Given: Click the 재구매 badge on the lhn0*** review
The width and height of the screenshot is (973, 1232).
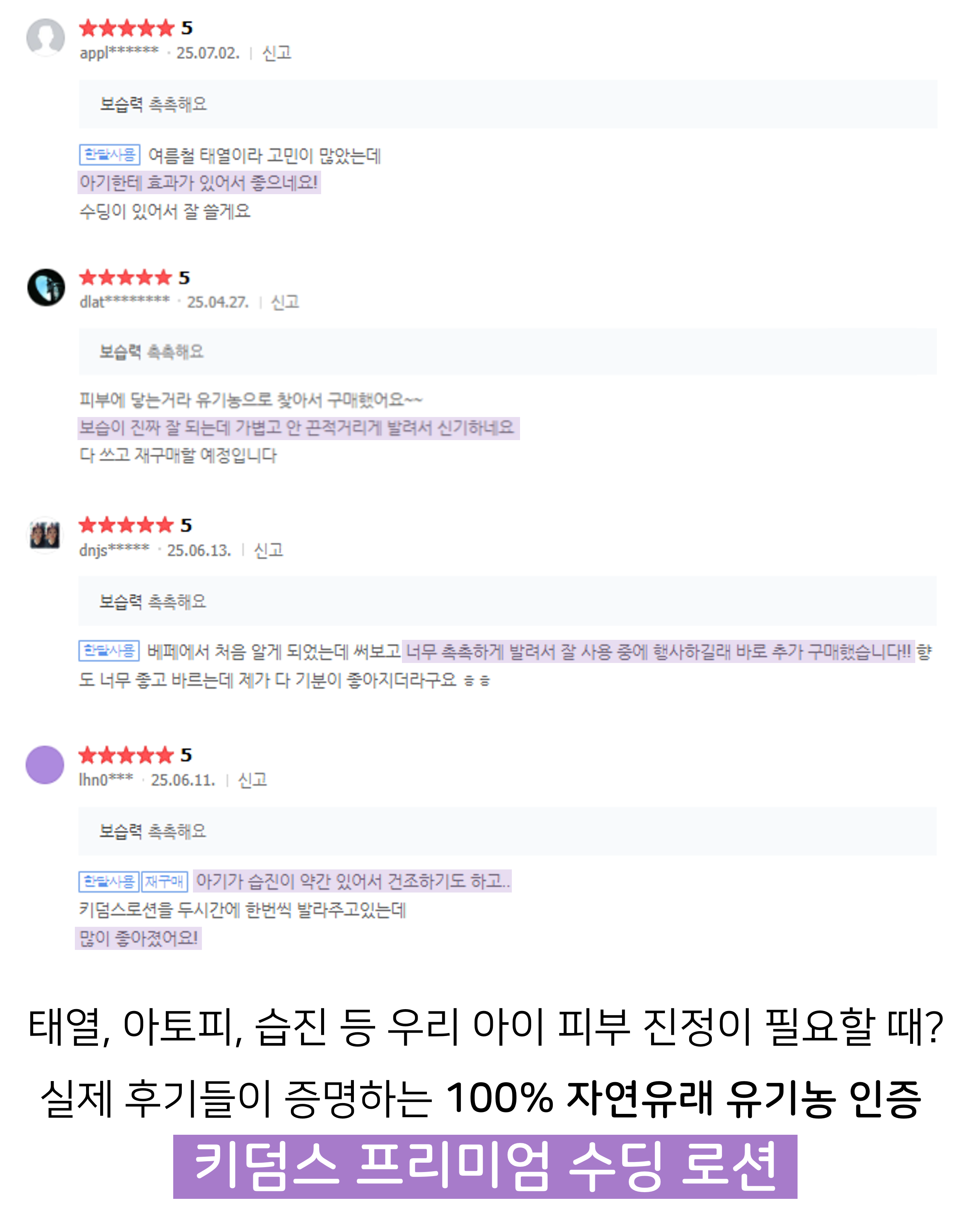Looking at the screenshot, I should click(164, 882).
